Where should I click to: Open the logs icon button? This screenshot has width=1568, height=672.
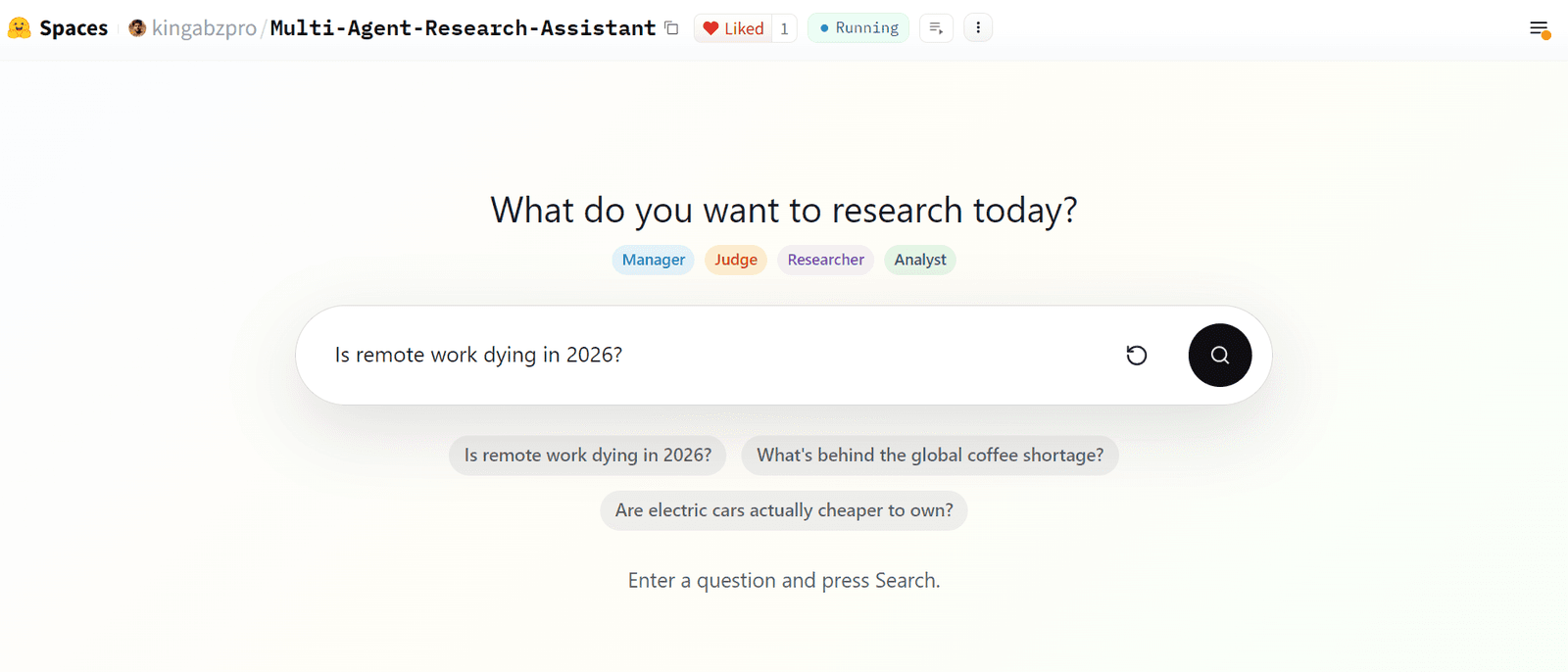coord(936,28)
